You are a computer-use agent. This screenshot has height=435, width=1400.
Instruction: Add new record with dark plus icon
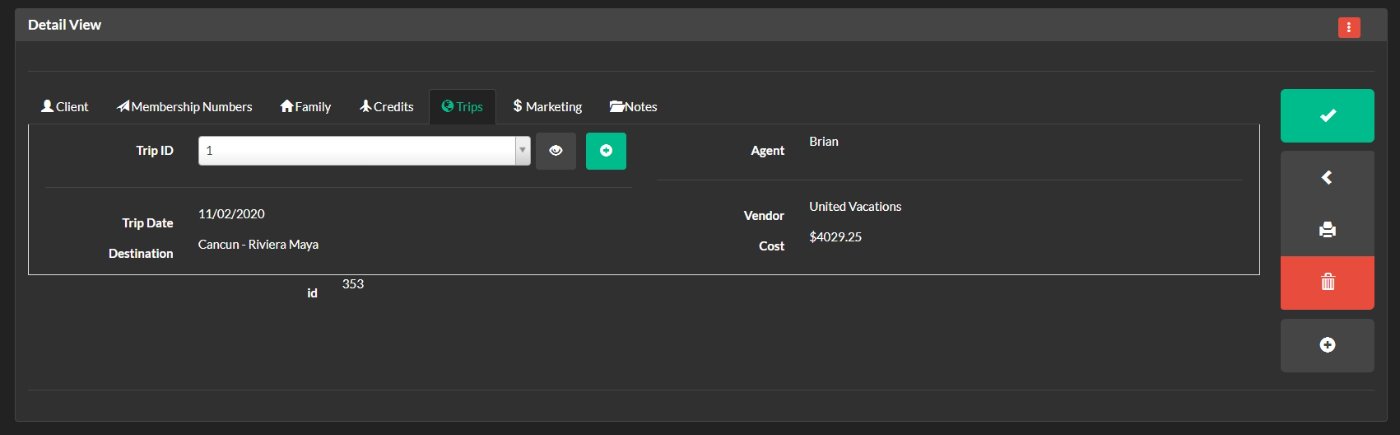click(x=1327, y=345)
